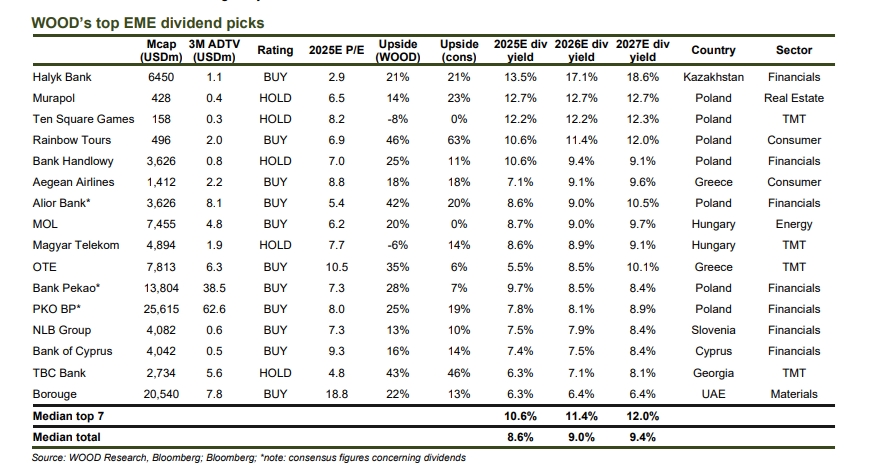Click the Country column header

(x=713, y=50)
